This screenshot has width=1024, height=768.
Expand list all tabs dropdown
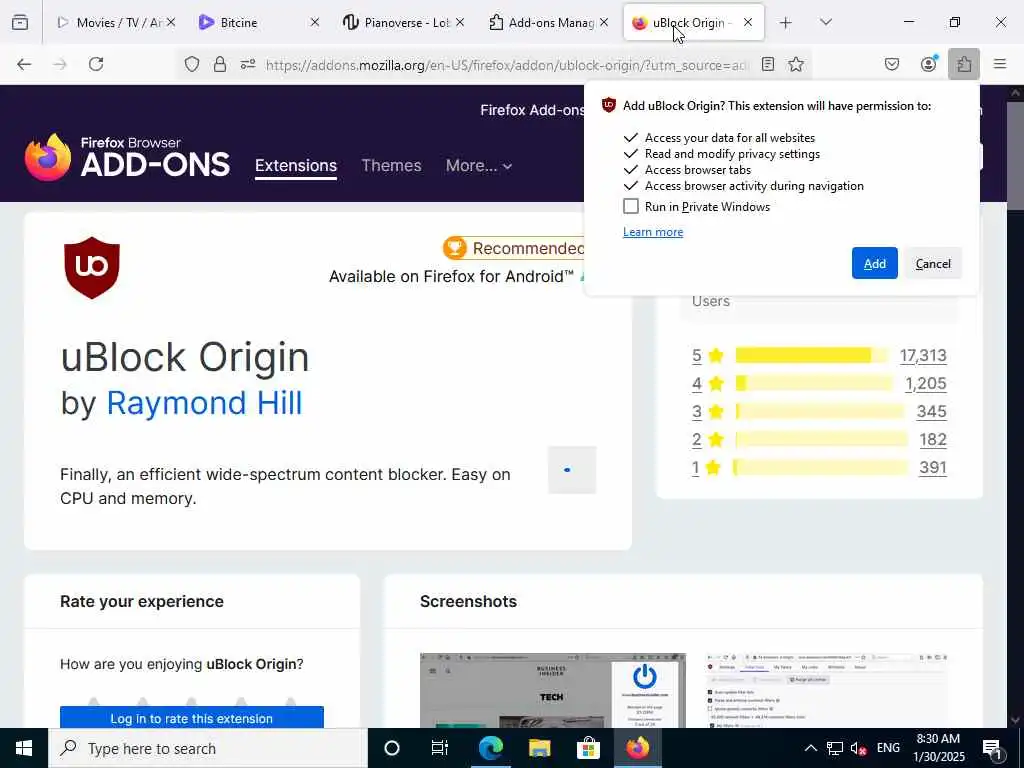tap(826, 22)
